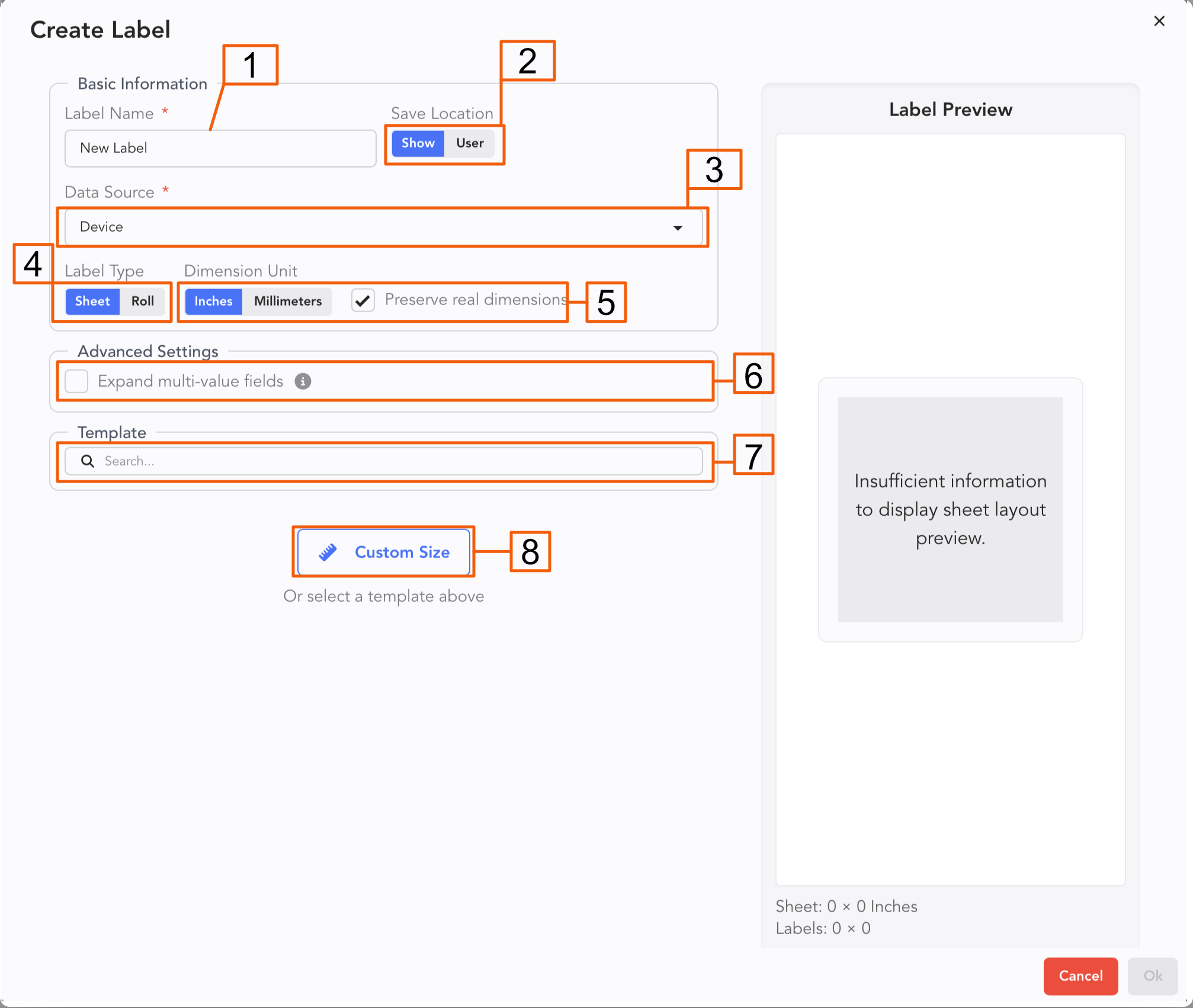The image size is (1193, 1008).
Task: Toggle Preserve real dimensions checkbox
Action: click(363, 300)
